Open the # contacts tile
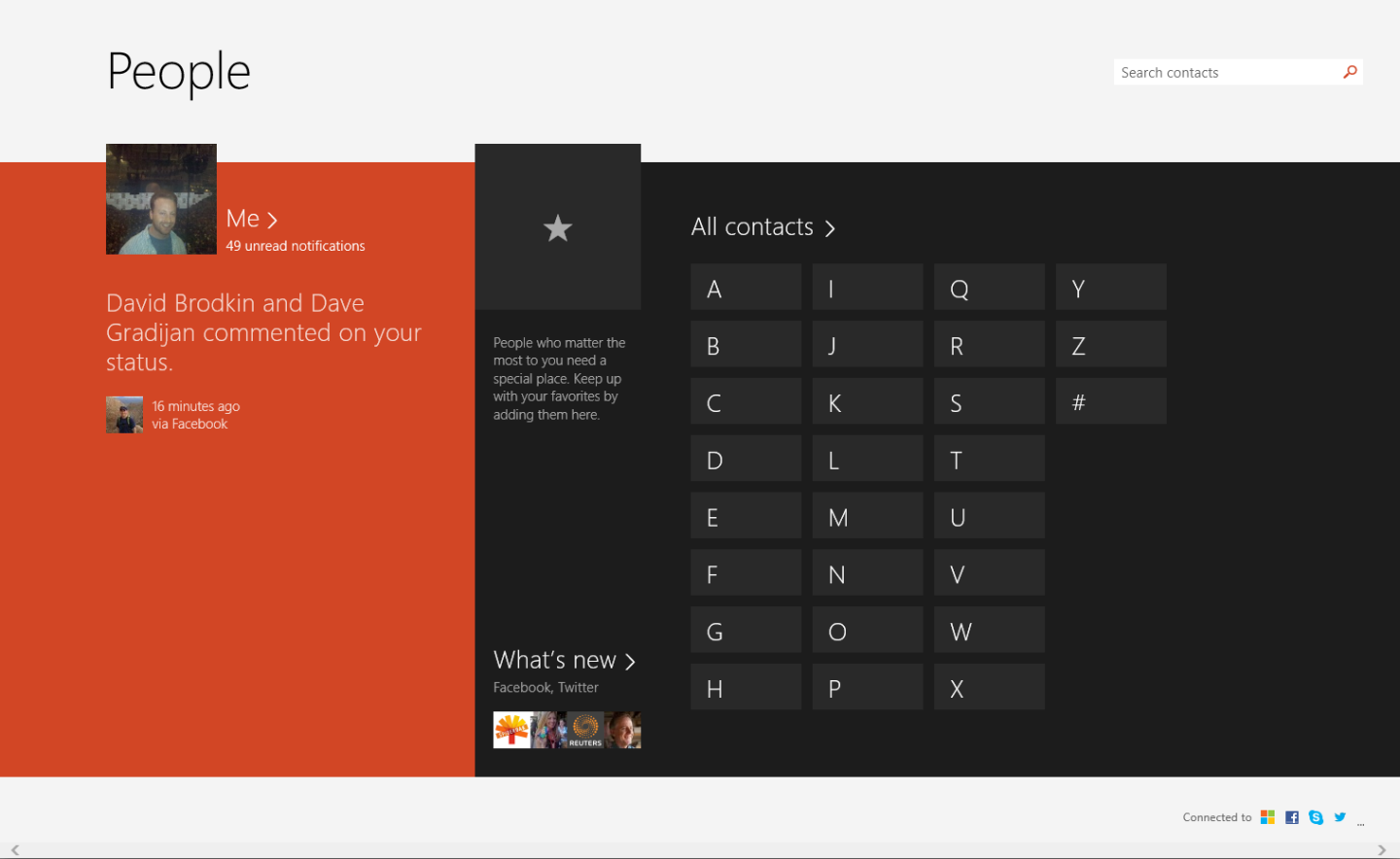The width and height of the screenshot is (1400, 859). click(x=1110, y=400)
